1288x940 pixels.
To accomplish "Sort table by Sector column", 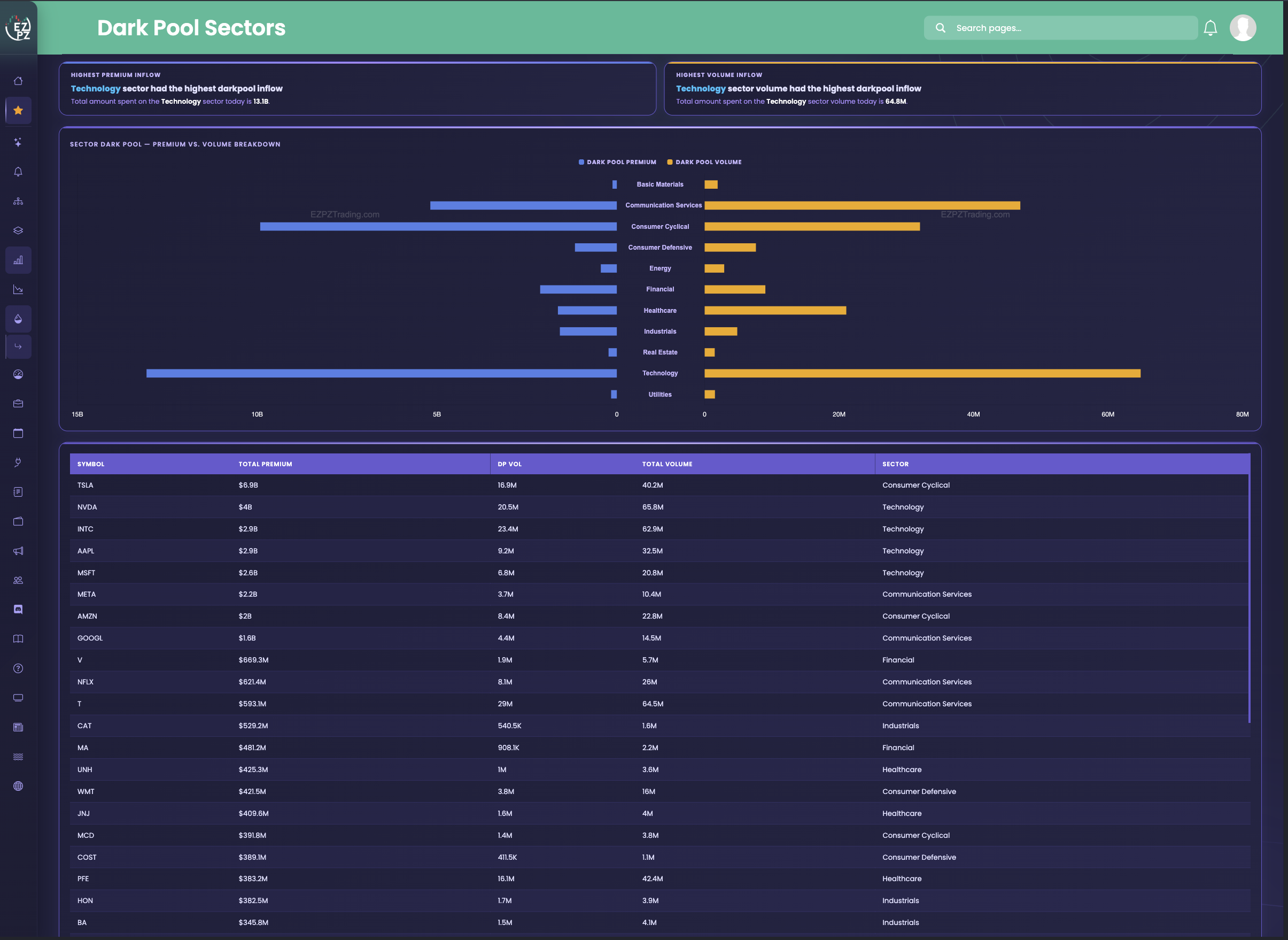I will [x=895, y=464].
